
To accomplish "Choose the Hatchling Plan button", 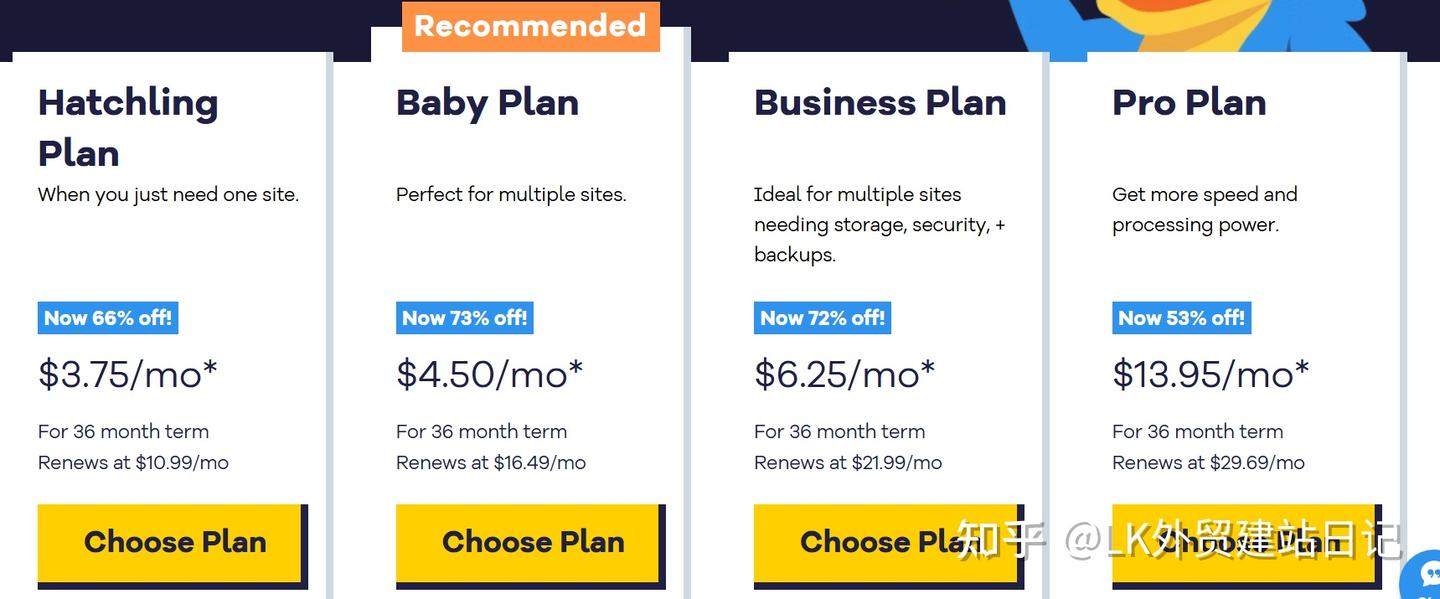I will pyautogui.click(x=170, y=542).
